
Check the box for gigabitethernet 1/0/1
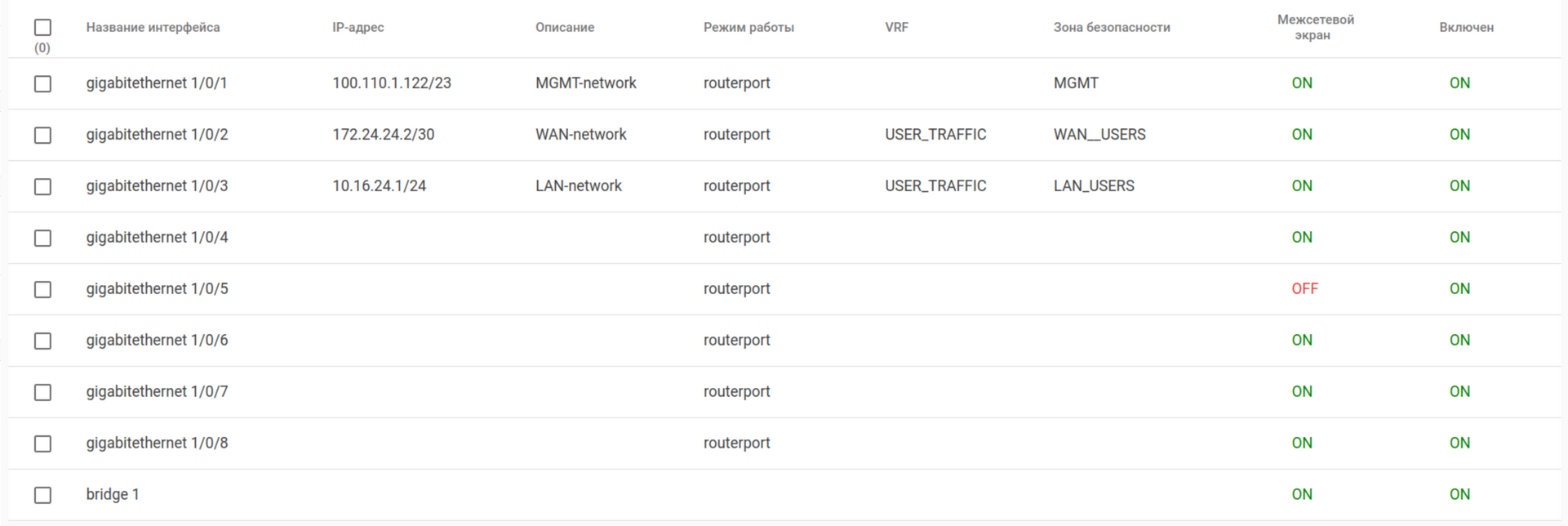tap(42, 84)
